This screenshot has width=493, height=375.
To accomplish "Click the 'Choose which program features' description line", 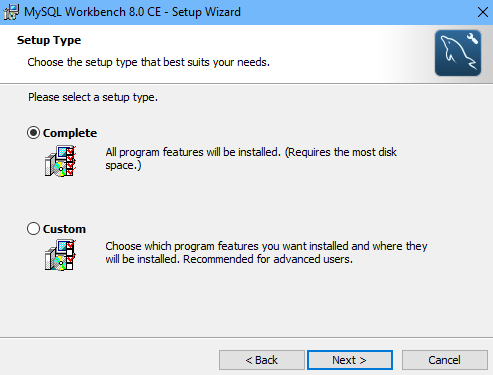I will tap(266, 246).
